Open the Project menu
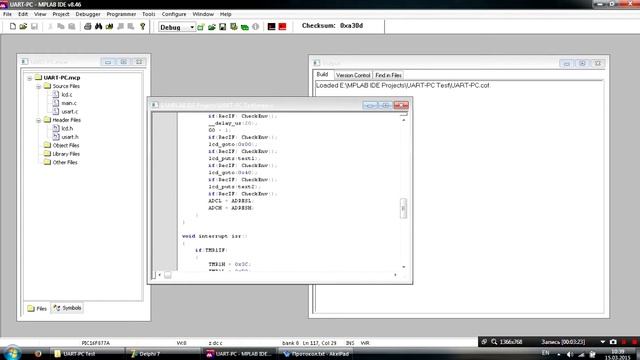 click(x=61, y=14)
